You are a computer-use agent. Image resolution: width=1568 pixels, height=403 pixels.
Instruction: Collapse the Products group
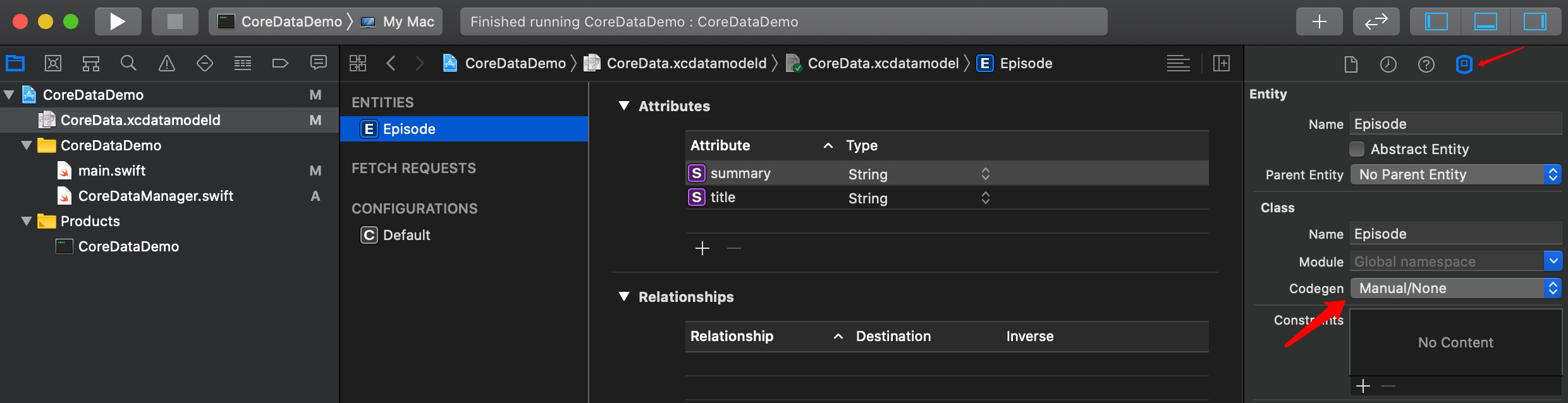point(27,221)
